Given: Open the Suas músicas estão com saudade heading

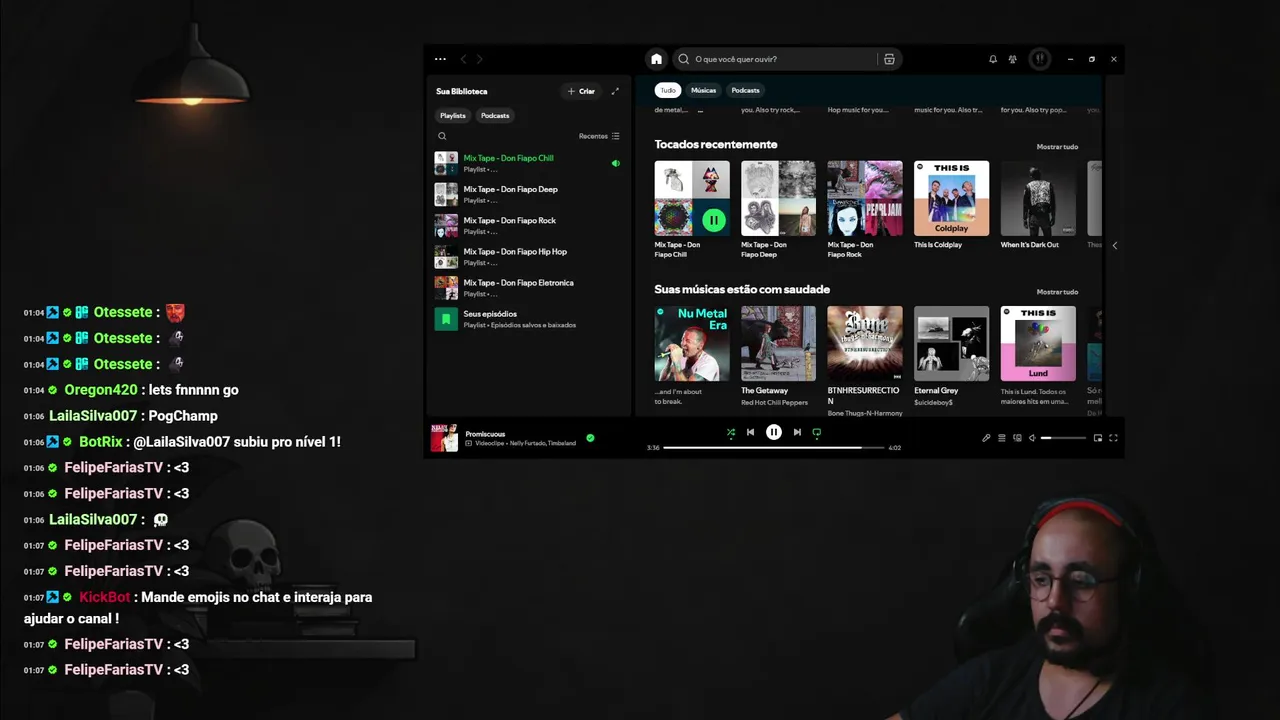Looking at the screenshot, I should click(742, 290).
